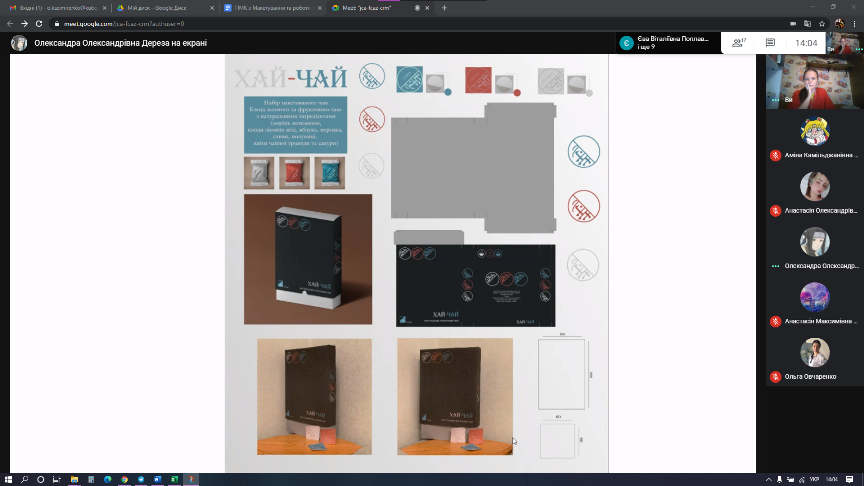Click the presenter's avatar in top bar

[18, 43]
